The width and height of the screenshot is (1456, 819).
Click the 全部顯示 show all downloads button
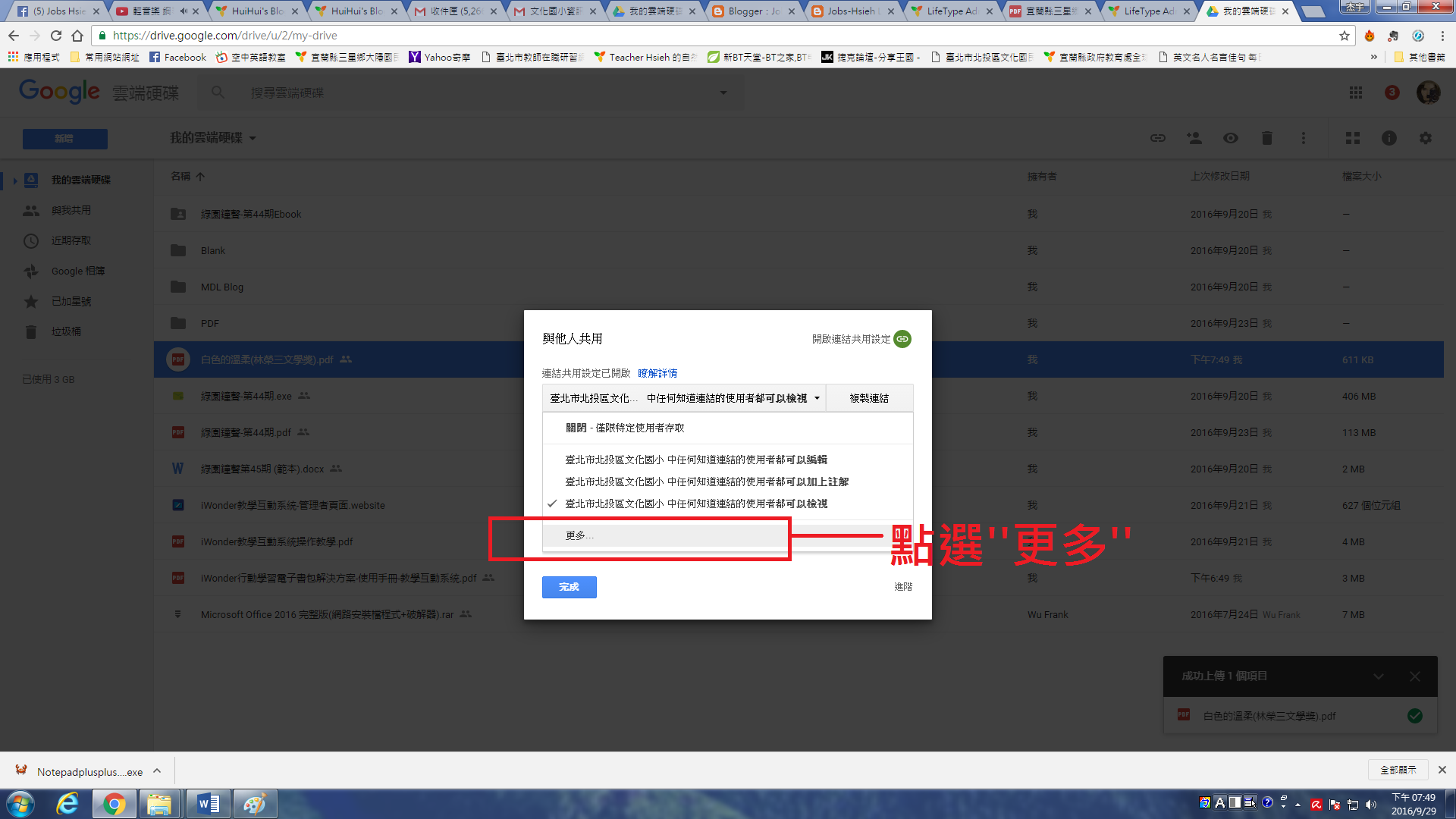click(1398, 770)
